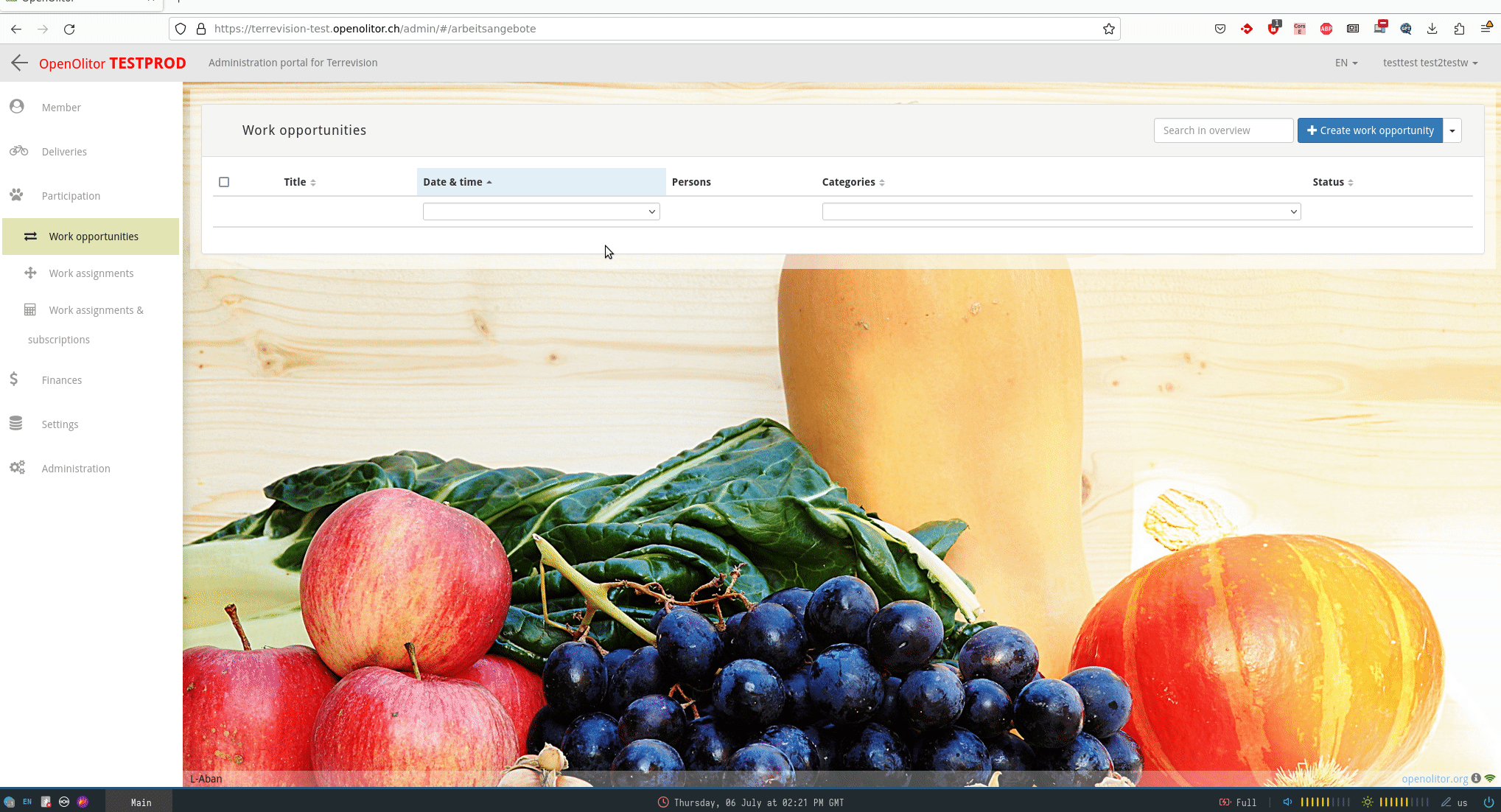Click the Finances dollar icon
1501x812 pixels.
click(14, 379)
